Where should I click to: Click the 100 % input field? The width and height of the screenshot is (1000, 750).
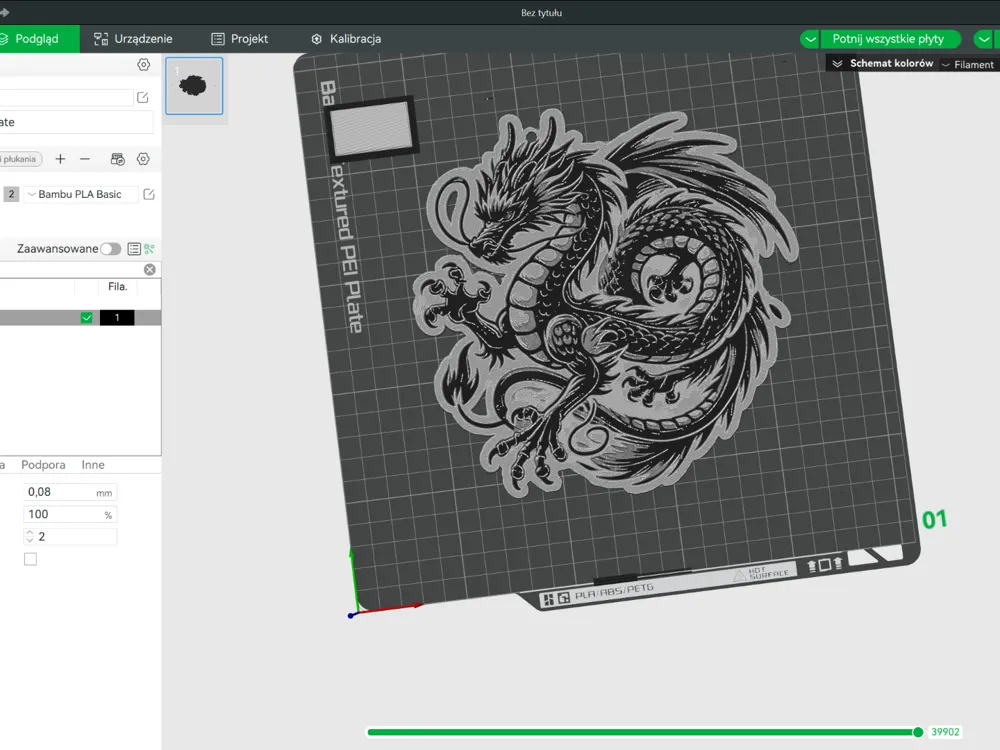70,515
